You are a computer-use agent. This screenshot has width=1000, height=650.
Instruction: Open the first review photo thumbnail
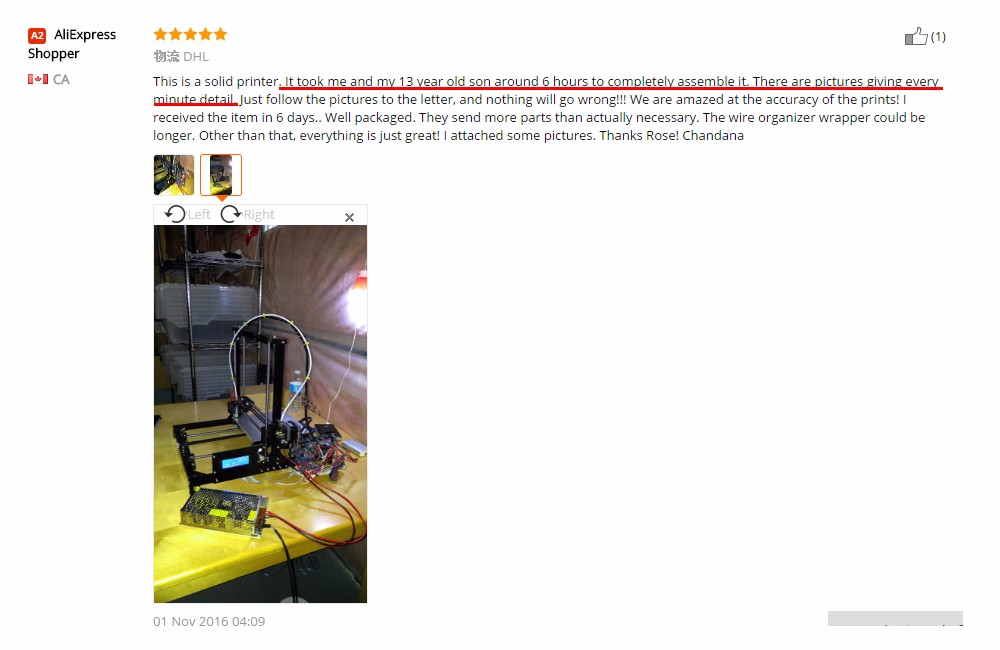pos(173,175)
